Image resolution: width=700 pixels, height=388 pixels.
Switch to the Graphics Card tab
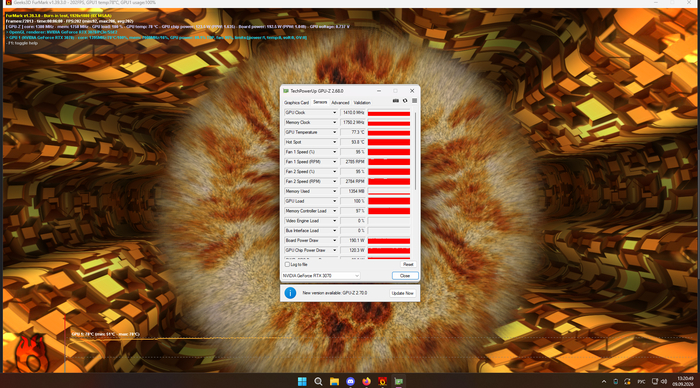point(296,103)
